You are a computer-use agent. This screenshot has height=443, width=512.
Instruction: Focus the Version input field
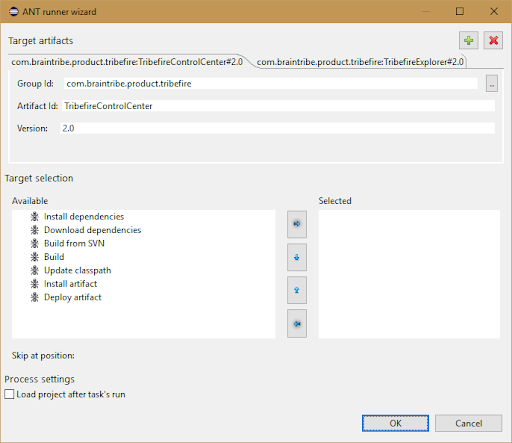[278, 128]
